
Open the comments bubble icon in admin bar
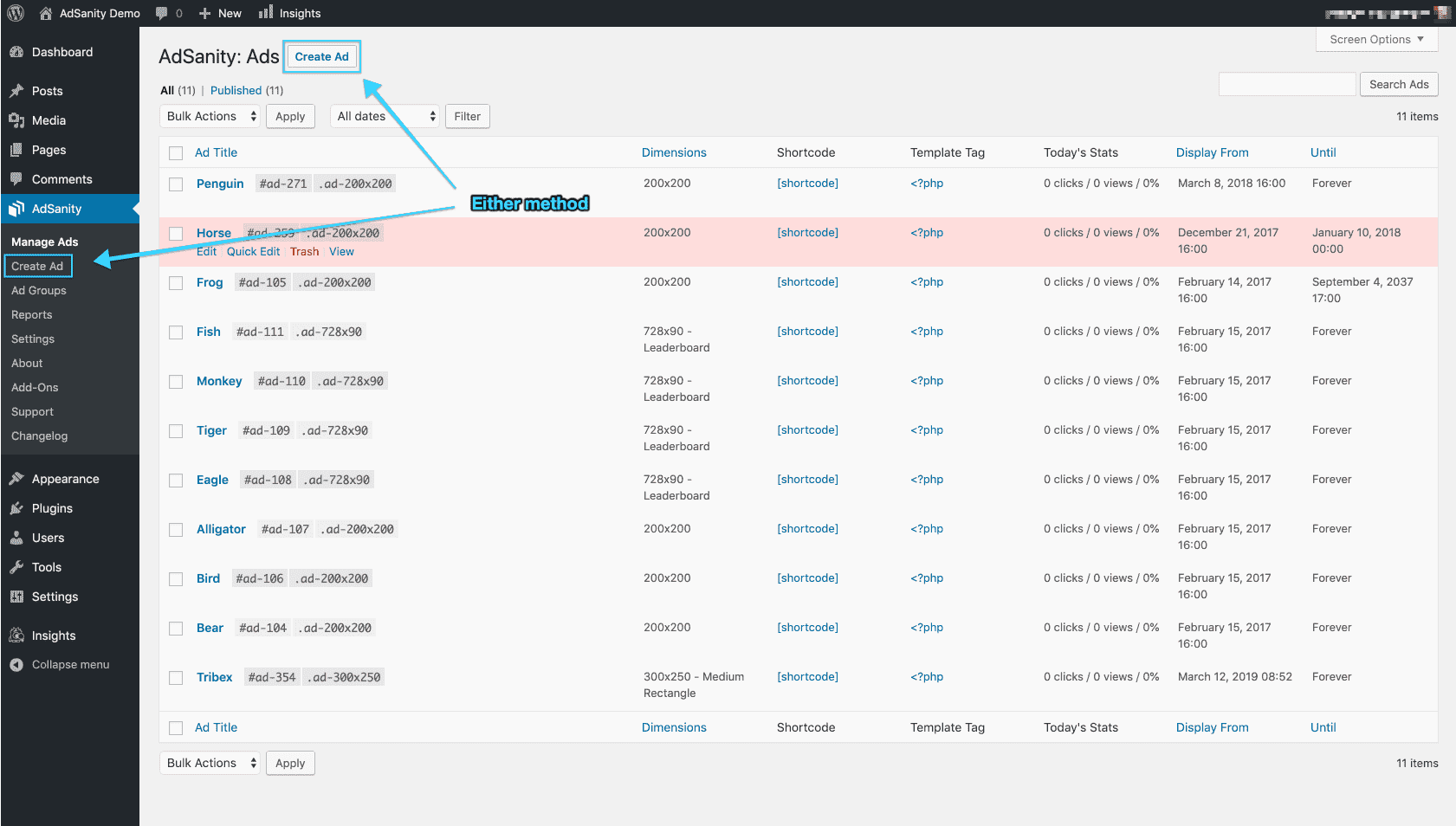pyautogui.click(x=161, y=13)
